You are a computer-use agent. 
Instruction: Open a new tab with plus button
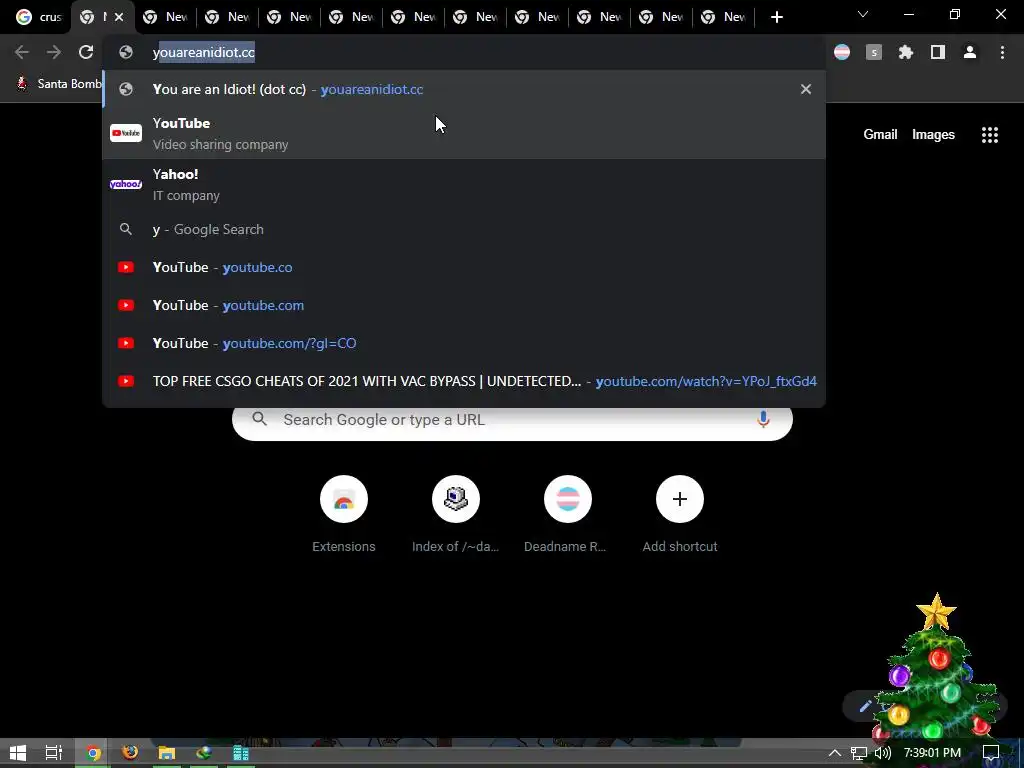(776, 18)
